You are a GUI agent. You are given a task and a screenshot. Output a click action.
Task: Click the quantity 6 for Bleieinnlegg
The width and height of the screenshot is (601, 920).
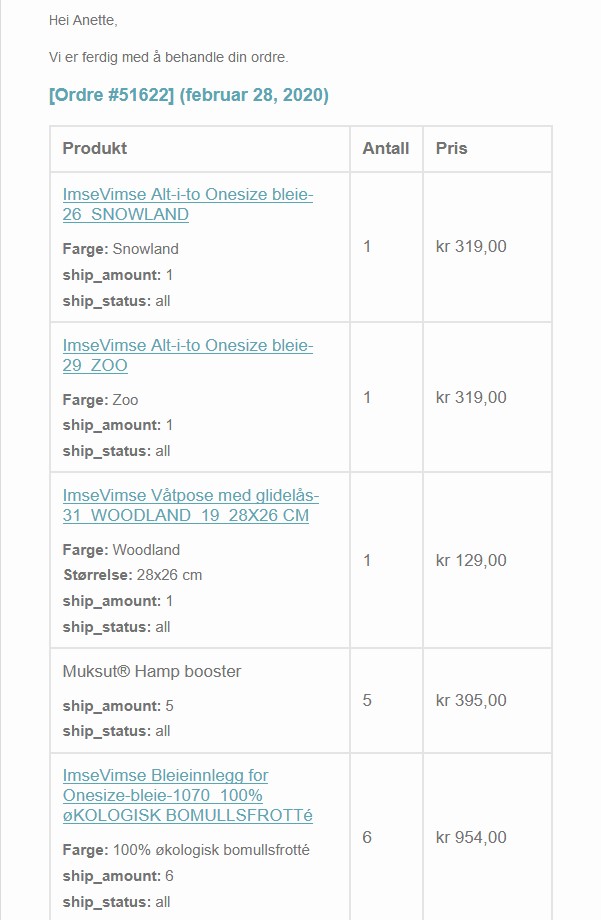coord(367,837)
